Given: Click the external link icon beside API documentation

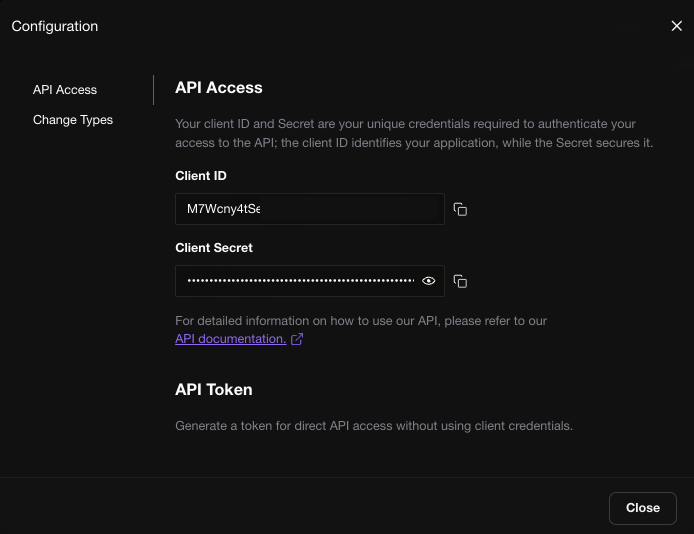Looking at the screenshot, I should (297, 339).
